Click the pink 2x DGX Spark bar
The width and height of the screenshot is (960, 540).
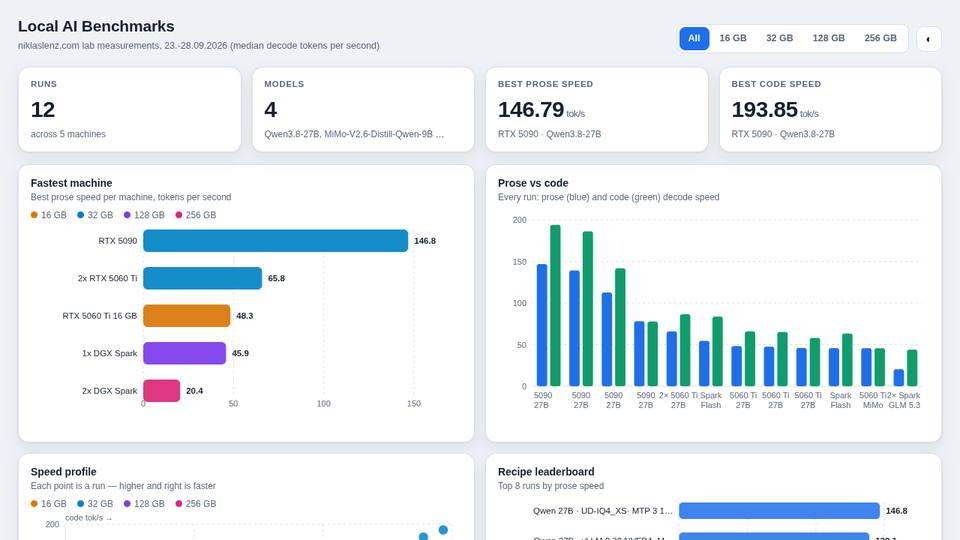coord(162,391)
